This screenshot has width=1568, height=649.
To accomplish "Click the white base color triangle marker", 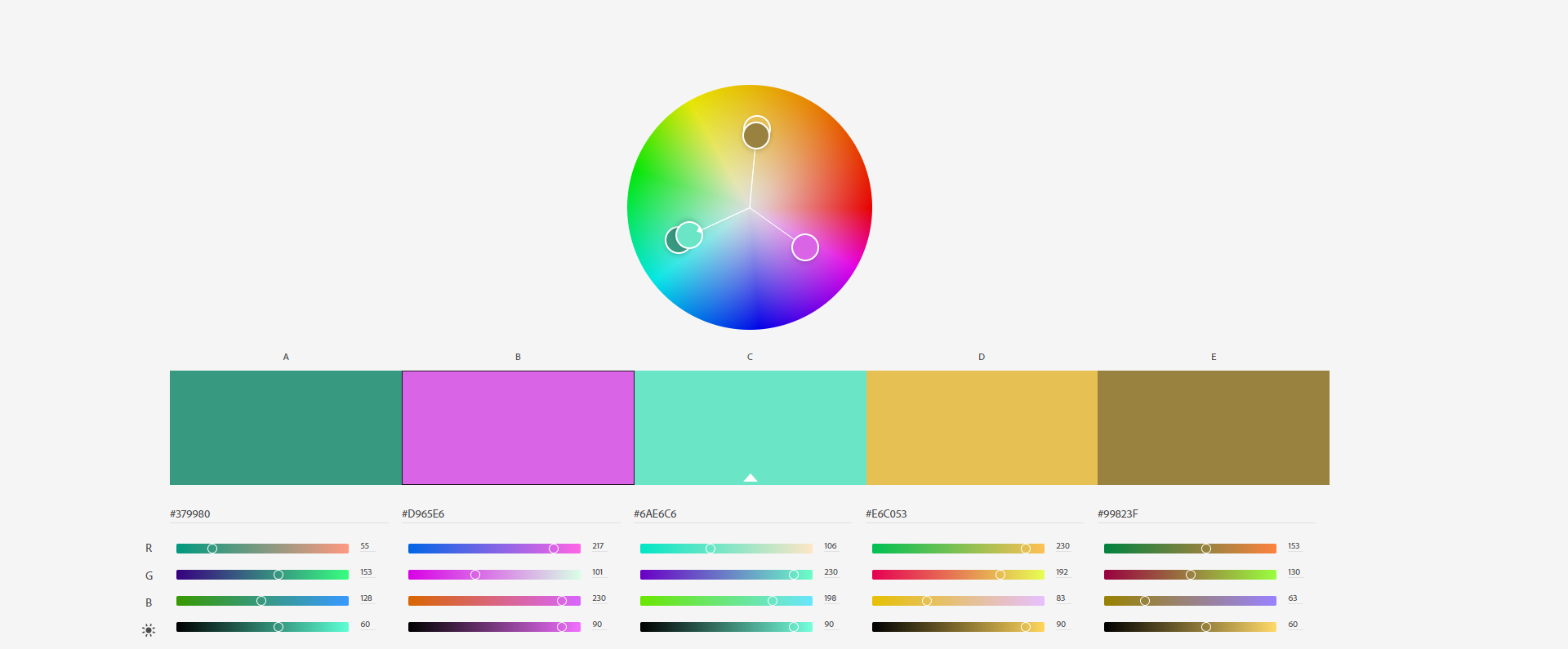I will (x=751, y=478).
